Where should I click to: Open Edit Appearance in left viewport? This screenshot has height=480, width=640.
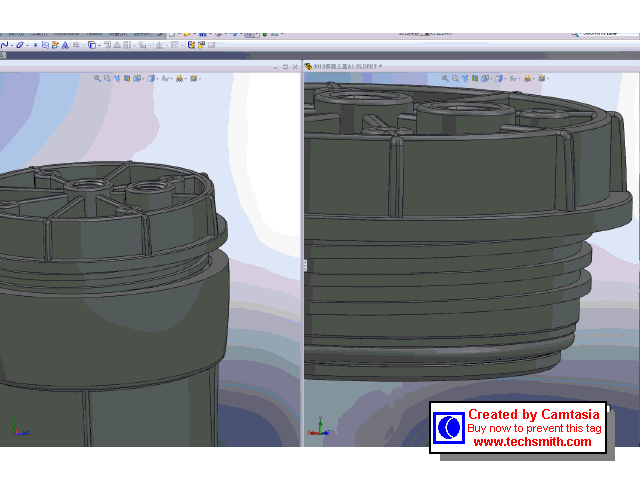tap(179, 78)
